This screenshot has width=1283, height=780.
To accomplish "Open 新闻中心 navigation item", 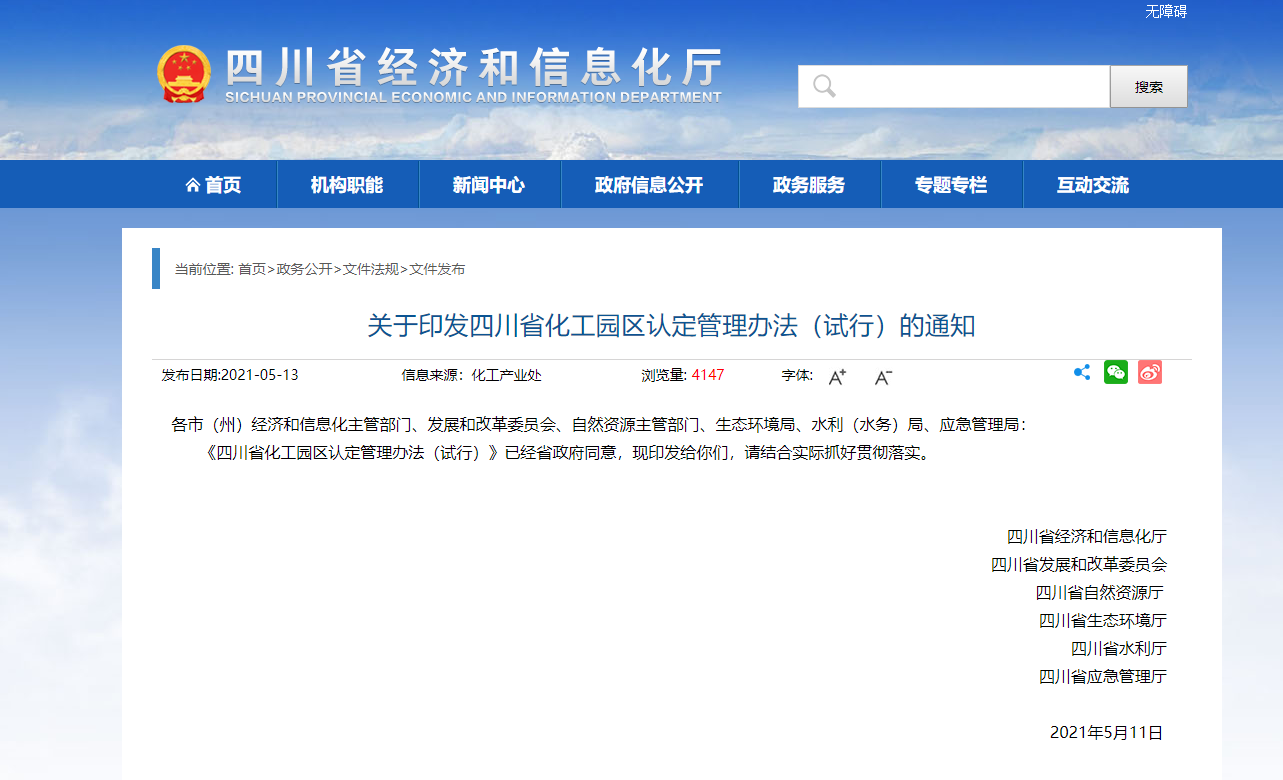I will point(489,185).
